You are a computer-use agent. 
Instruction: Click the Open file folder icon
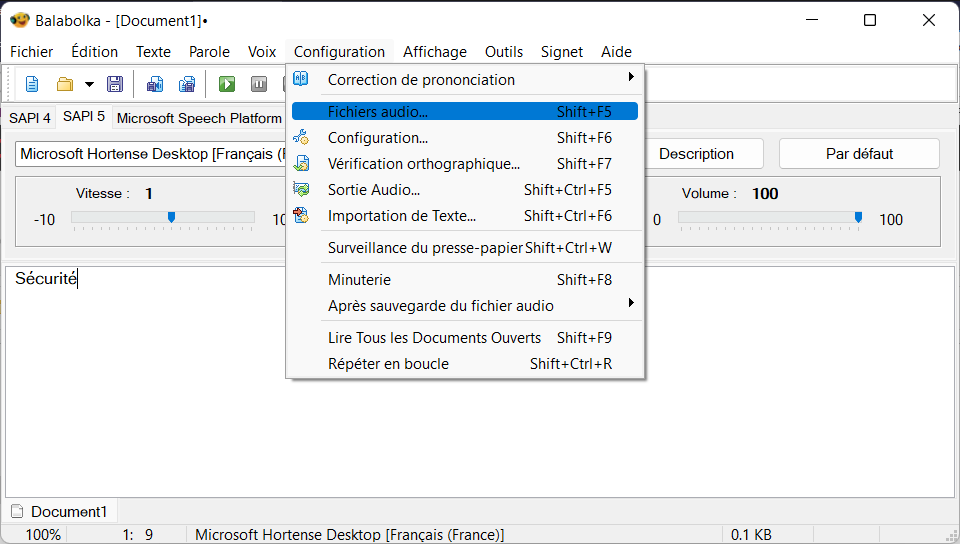click(x=65, y=84)
